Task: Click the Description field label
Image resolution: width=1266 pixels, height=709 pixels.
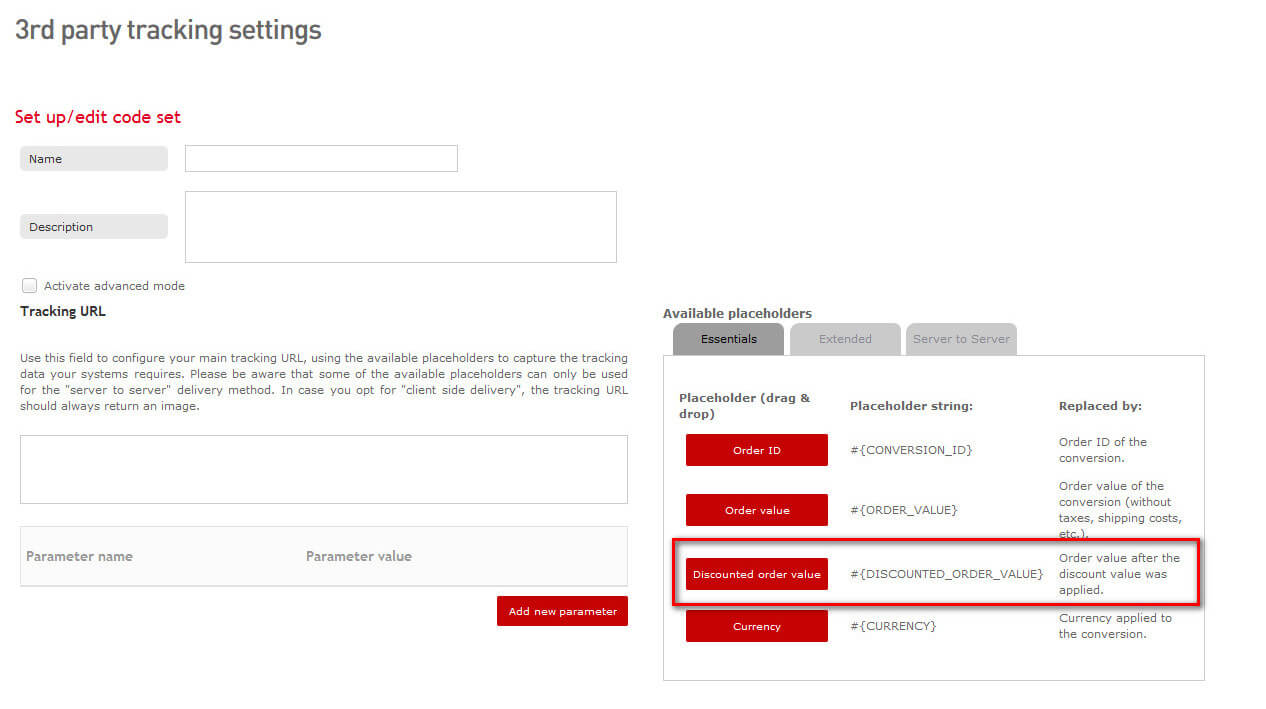Action: tap(94, 227)
